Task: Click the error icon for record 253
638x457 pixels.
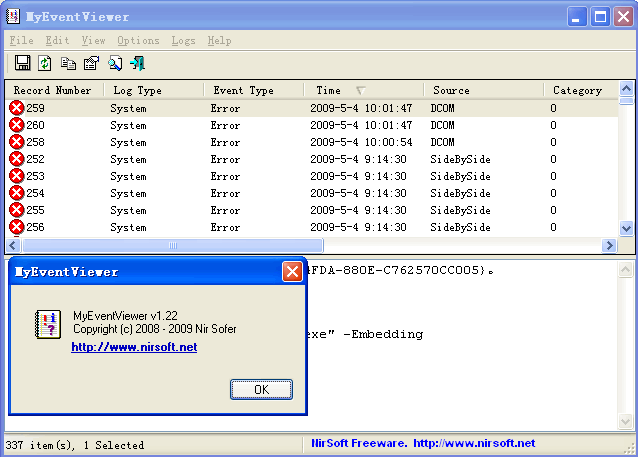Action: 17,176
